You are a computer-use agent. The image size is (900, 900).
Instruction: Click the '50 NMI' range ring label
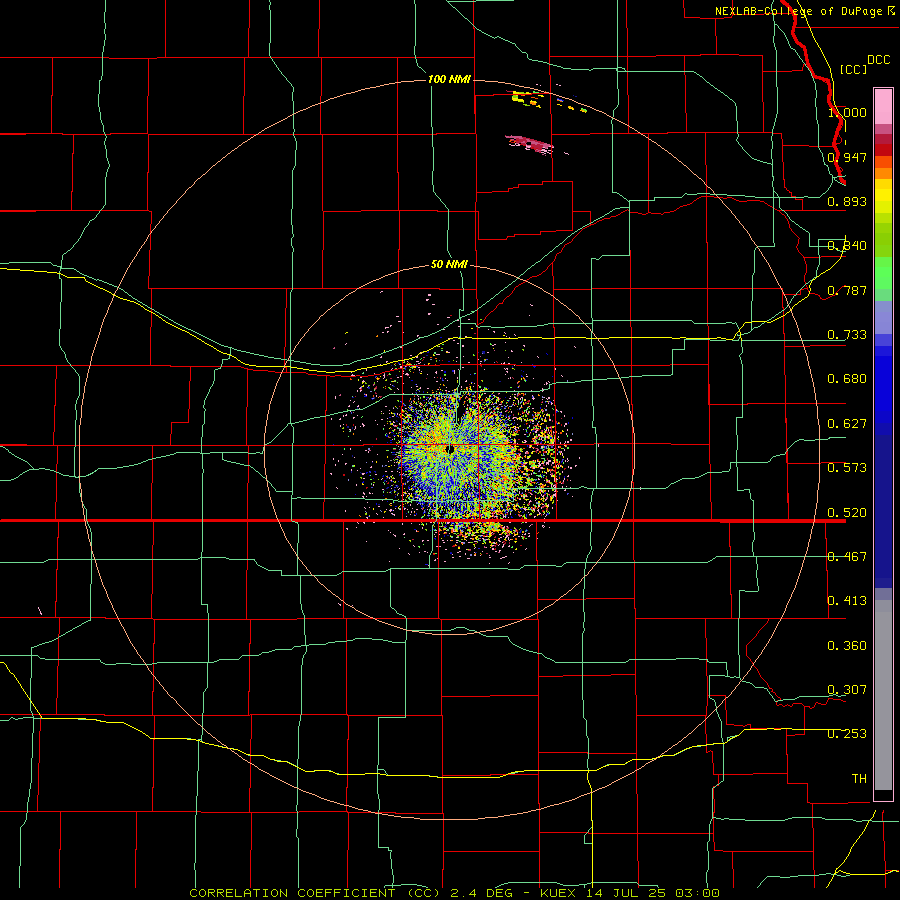449,264
